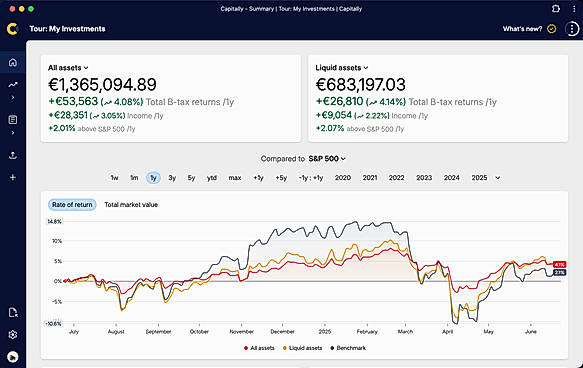The height and width of the screenshot is (368, 583).
Task: Expand the All assets dropdown
Action: [68, 68]
